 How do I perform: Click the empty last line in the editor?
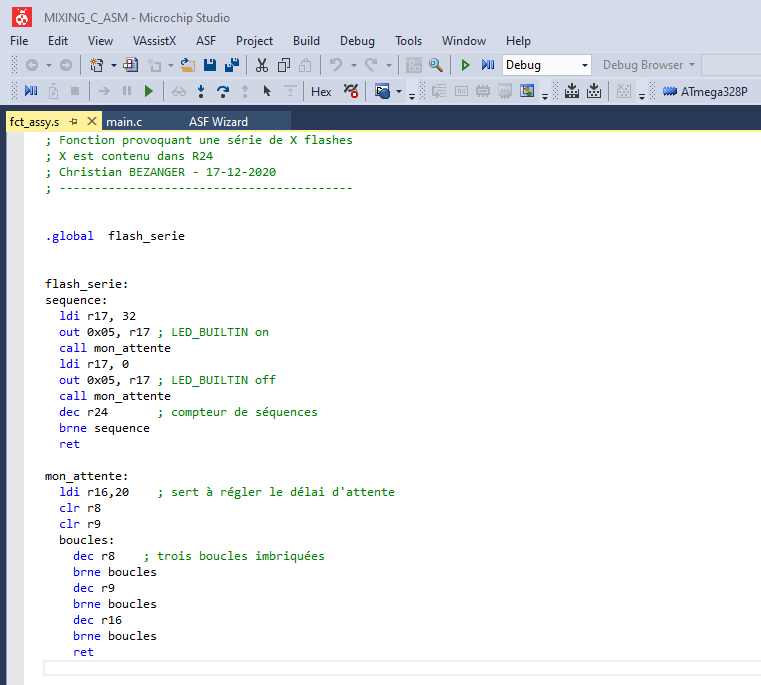tap(402, 668)
